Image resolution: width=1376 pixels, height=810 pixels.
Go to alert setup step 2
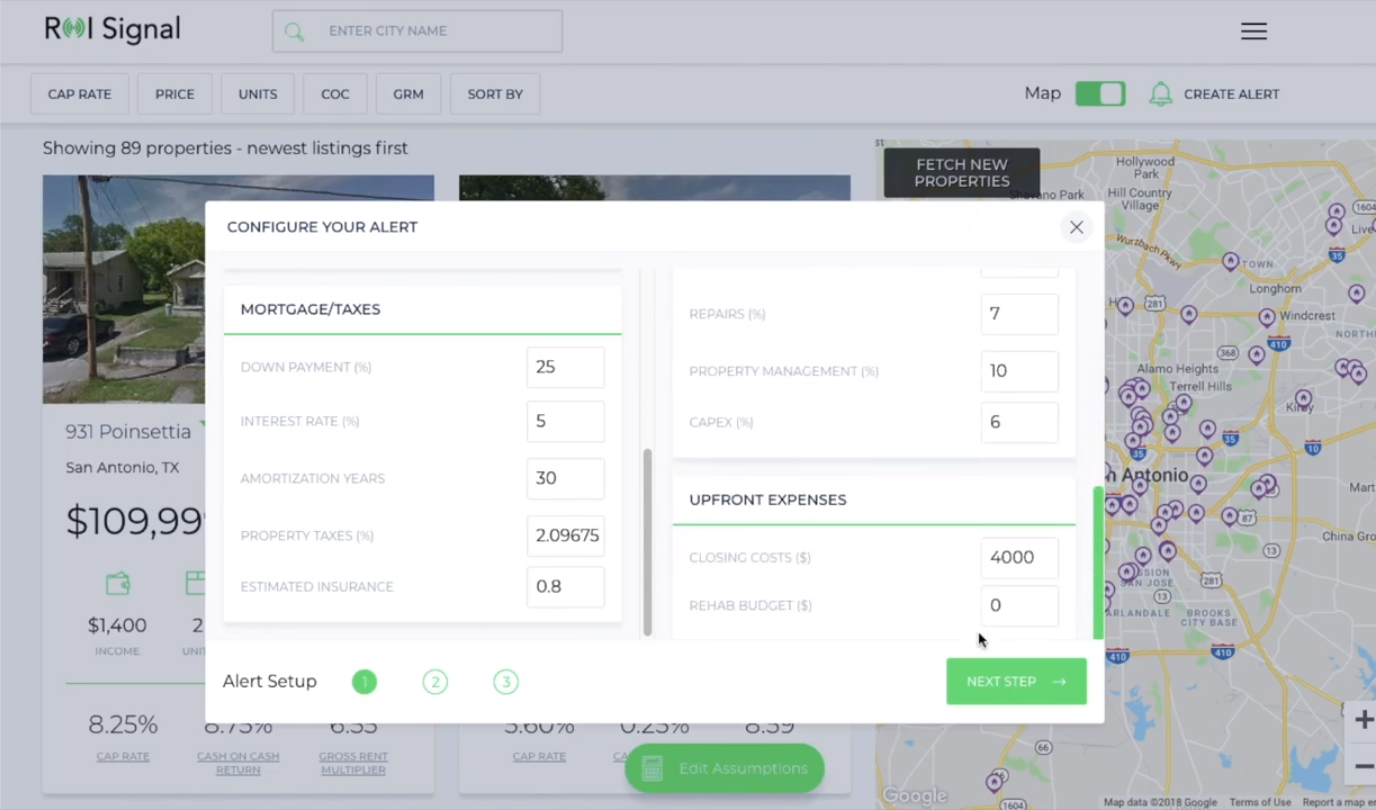[x=435, y=682]
